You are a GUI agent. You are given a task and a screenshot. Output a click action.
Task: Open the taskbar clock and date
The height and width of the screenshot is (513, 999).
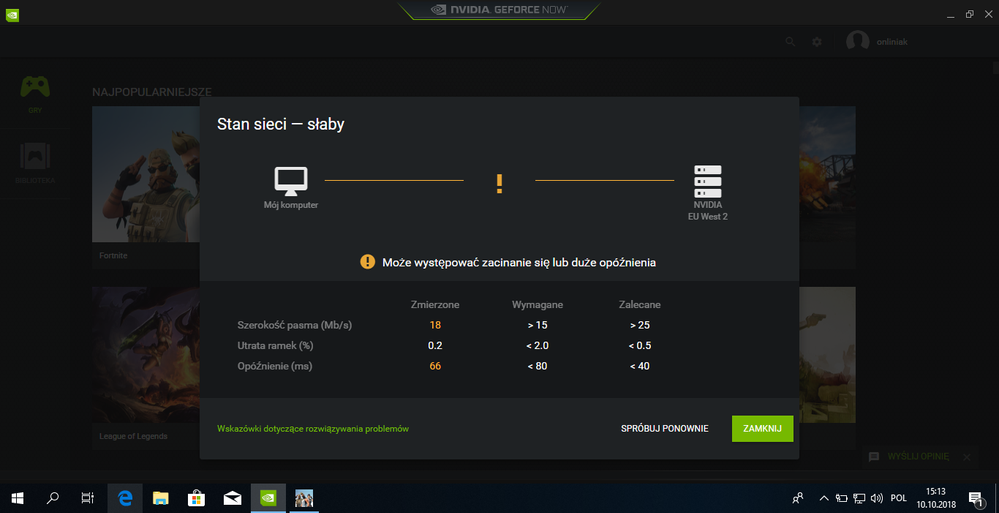coord(935,498)
